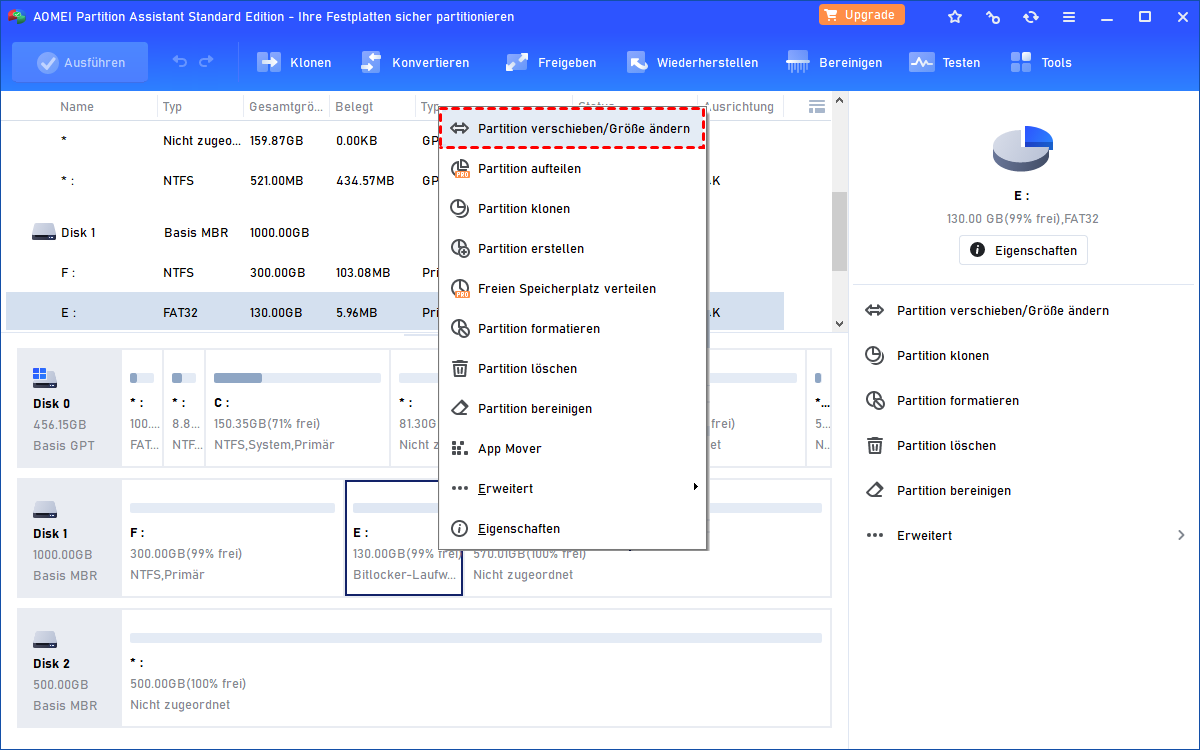Sort by the Belegt column header

click(x=354, y=106)
